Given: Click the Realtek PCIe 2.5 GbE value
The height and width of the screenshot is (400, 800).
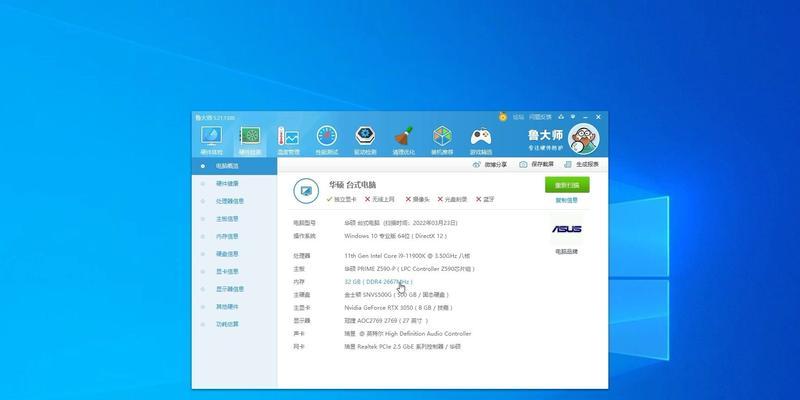Looking at the screenshot, I should (x=403, y=346).
